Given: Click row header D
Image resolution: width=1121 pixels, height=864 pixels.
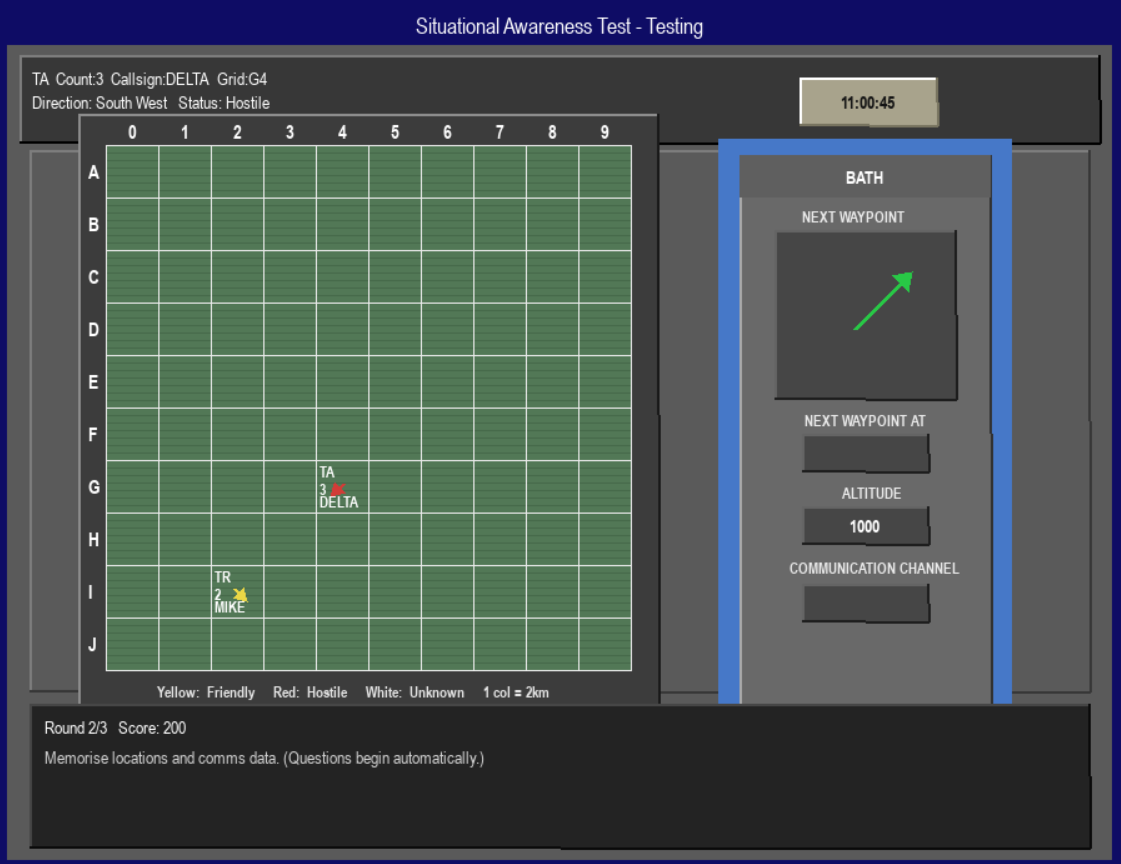Looking at the screenshot, I should click(94, 329).
